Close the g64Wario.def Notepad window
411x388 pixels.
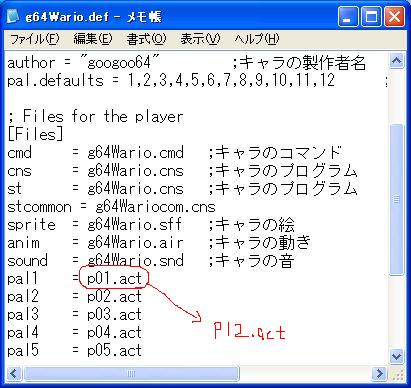coord(395,16)
